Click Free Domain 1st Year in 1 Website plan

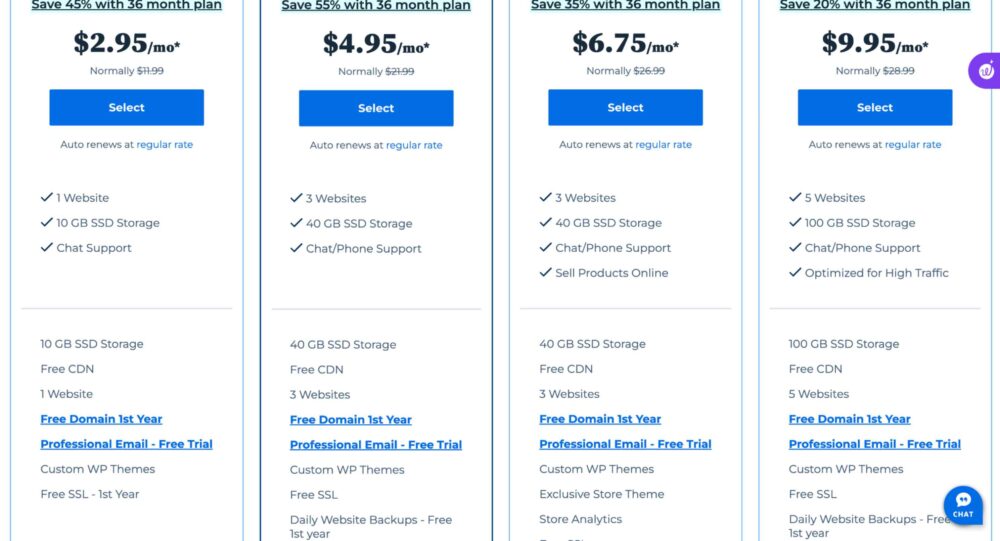101,419
